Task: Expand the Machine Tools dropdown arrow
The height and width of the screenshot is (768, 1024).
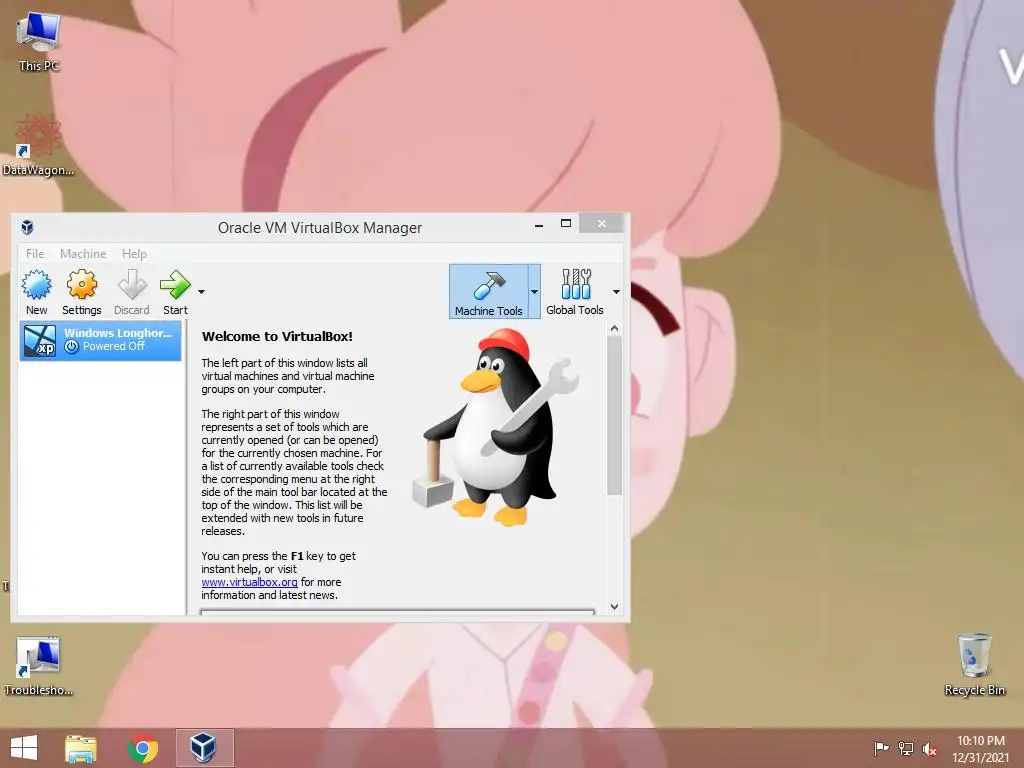Action: pyautogui.click(x=534, y=291)
